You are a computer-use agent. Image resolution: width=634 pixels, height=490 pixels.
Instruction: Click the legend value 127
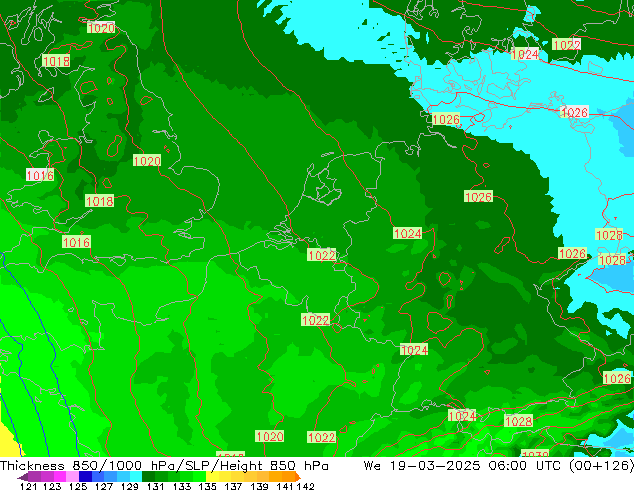[104, 486]
